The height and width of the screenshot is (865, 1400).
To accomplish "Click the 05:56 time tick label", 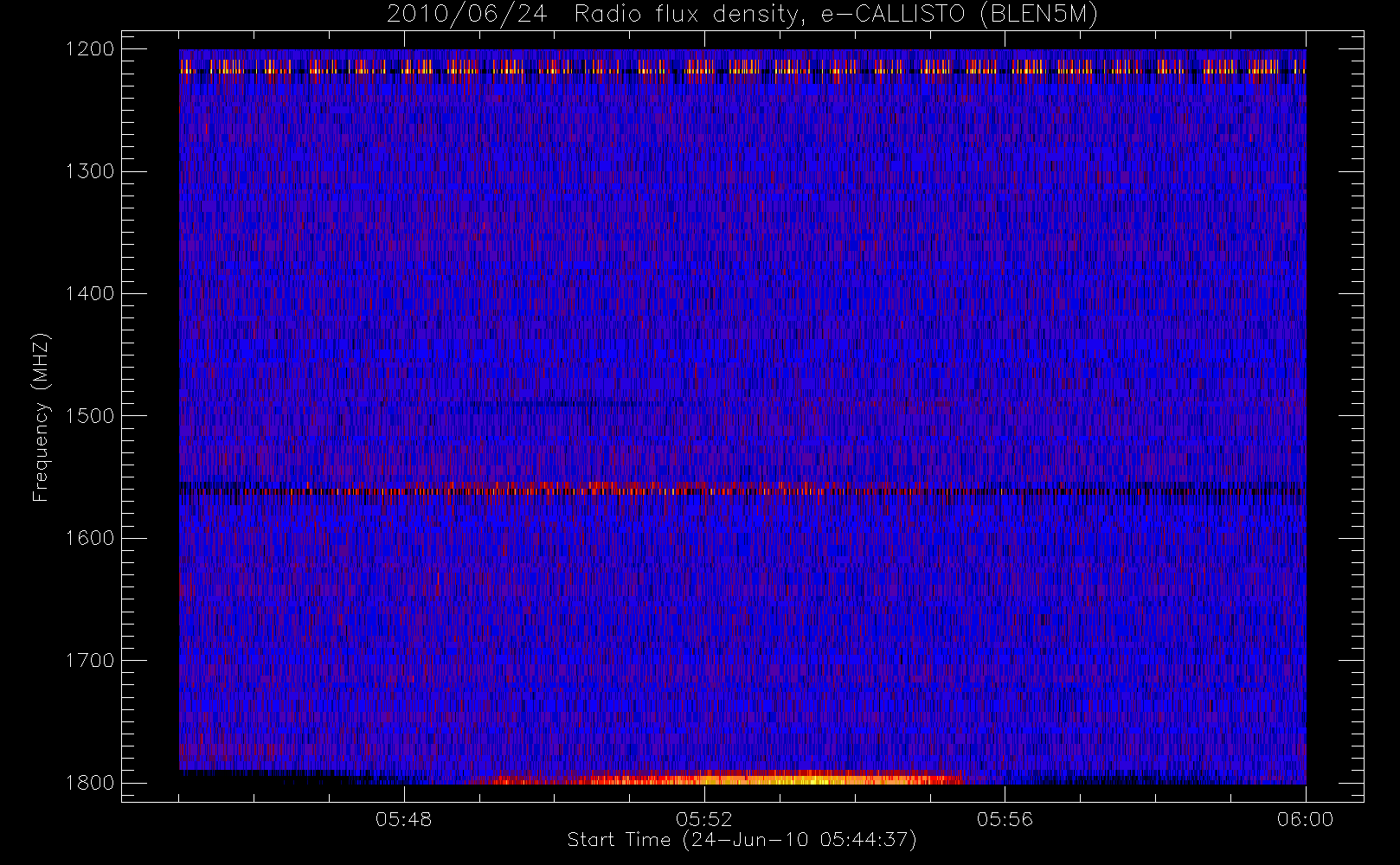I will [x=1005, y=819].
